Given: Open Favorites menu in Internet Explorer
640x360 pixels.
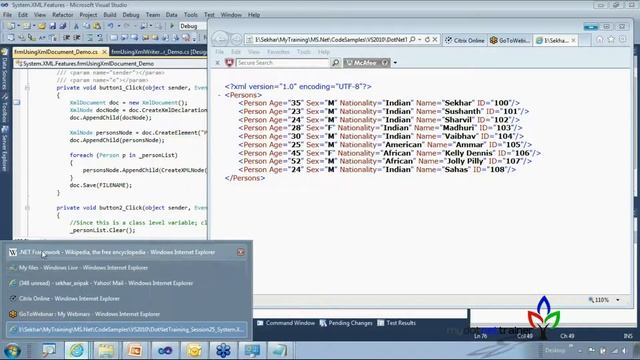Looking at the screenshot, I should pos(278,52).
